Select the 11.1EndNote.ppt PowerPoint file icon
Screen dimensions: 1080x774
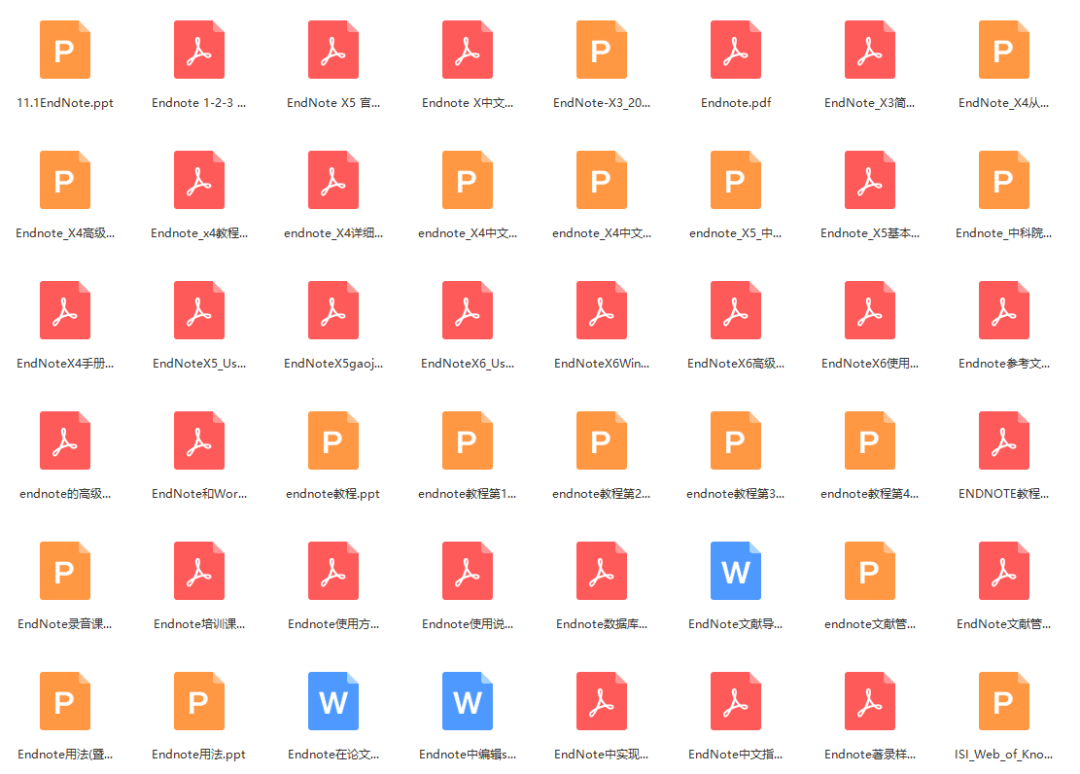coord(65,50)
